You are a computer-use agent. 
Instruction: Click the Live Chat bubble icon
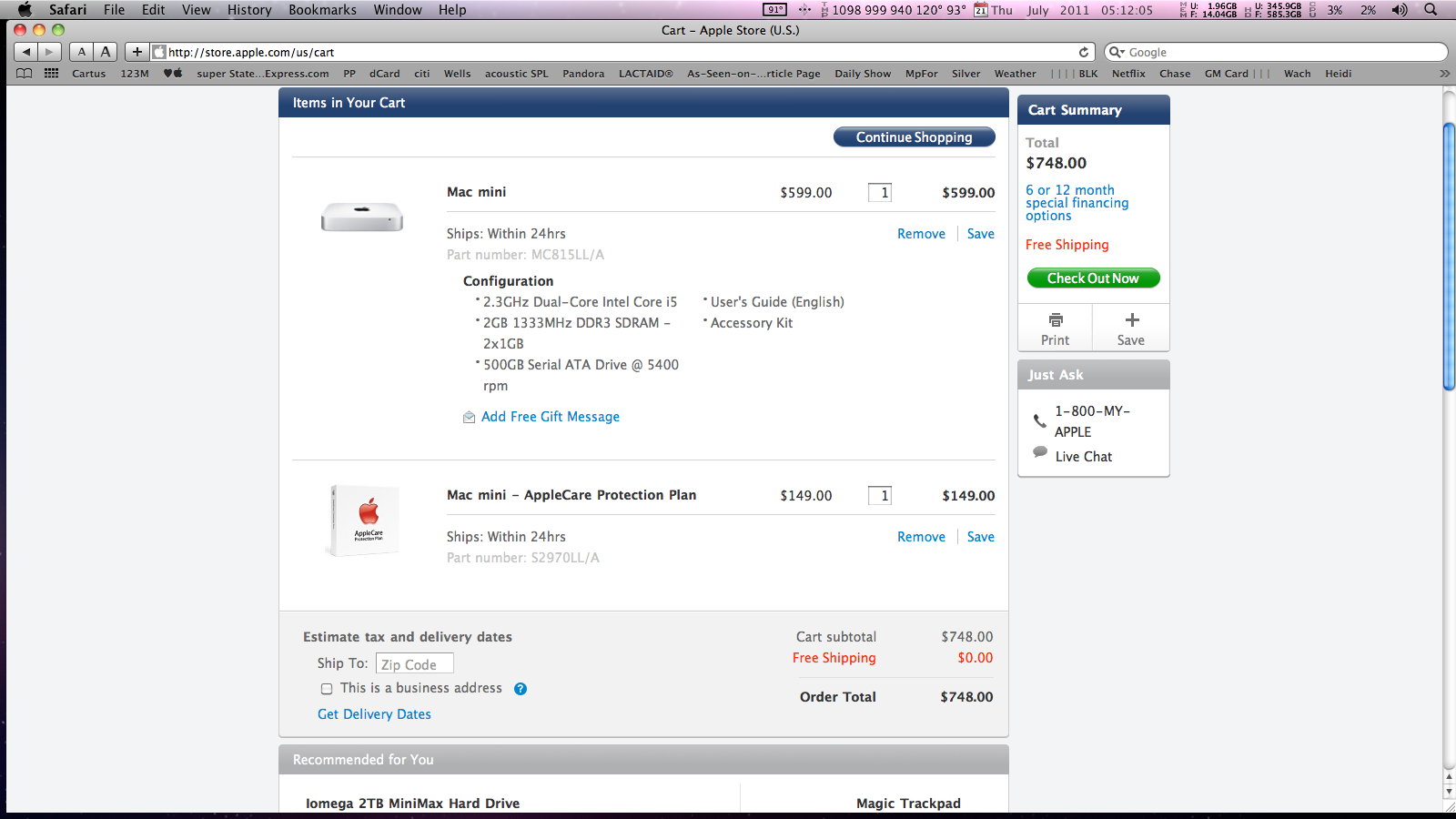(x=1040, y=452)
